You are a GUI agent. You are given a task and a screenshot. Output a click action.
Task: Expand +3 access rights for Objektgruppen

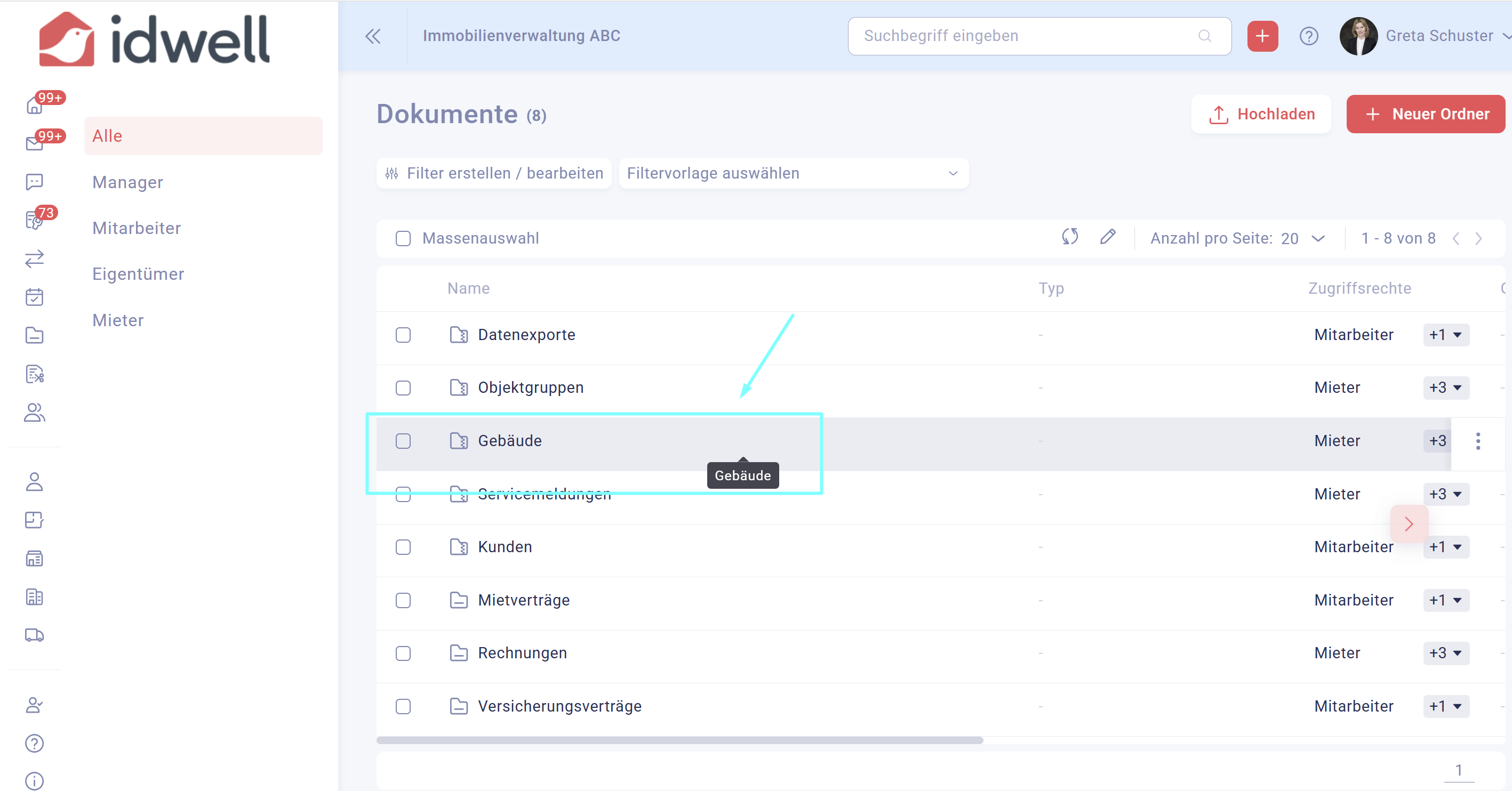(x=1445, y=388)
